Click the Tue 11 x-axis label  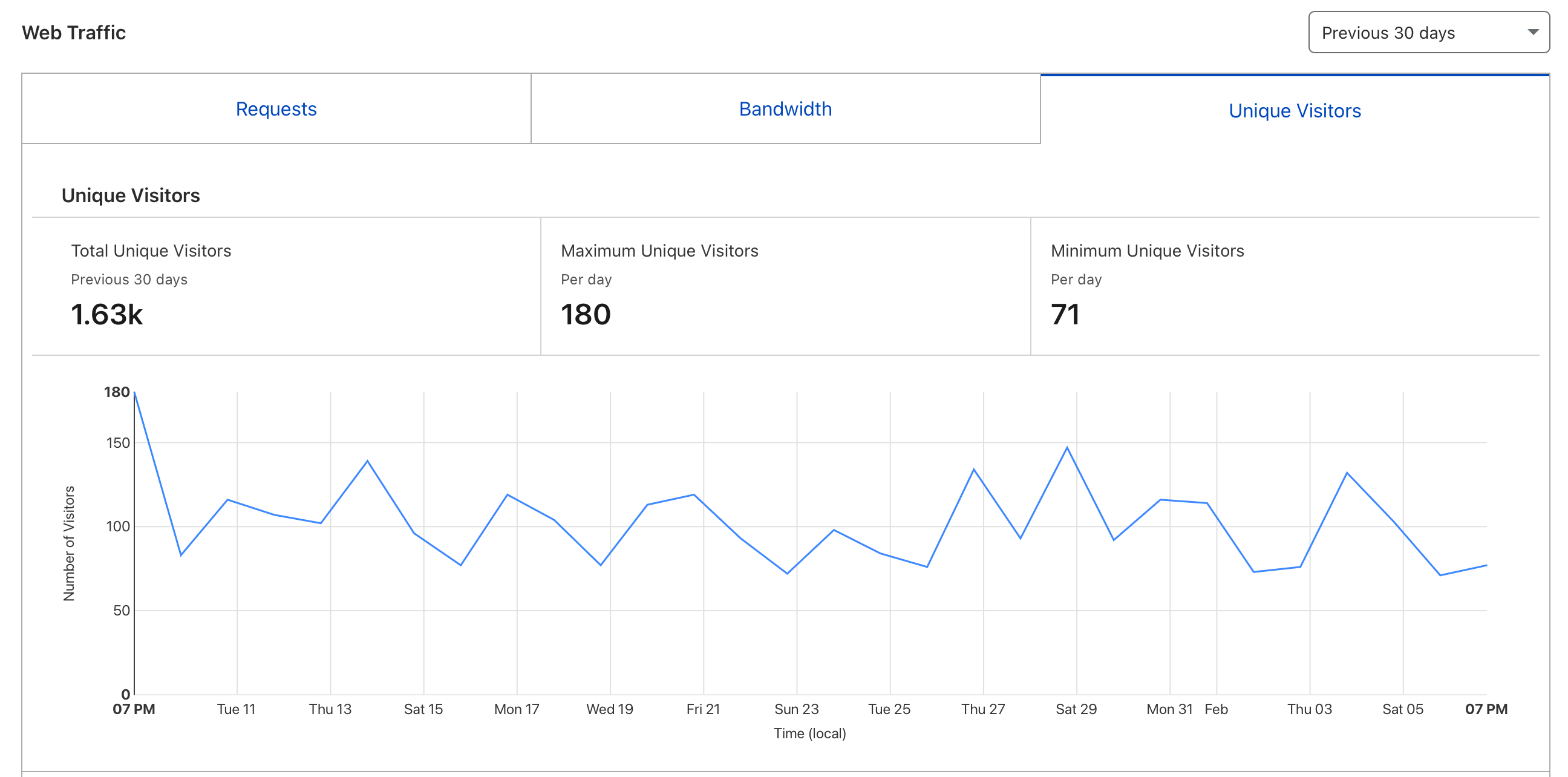click(x=236, y=709)
